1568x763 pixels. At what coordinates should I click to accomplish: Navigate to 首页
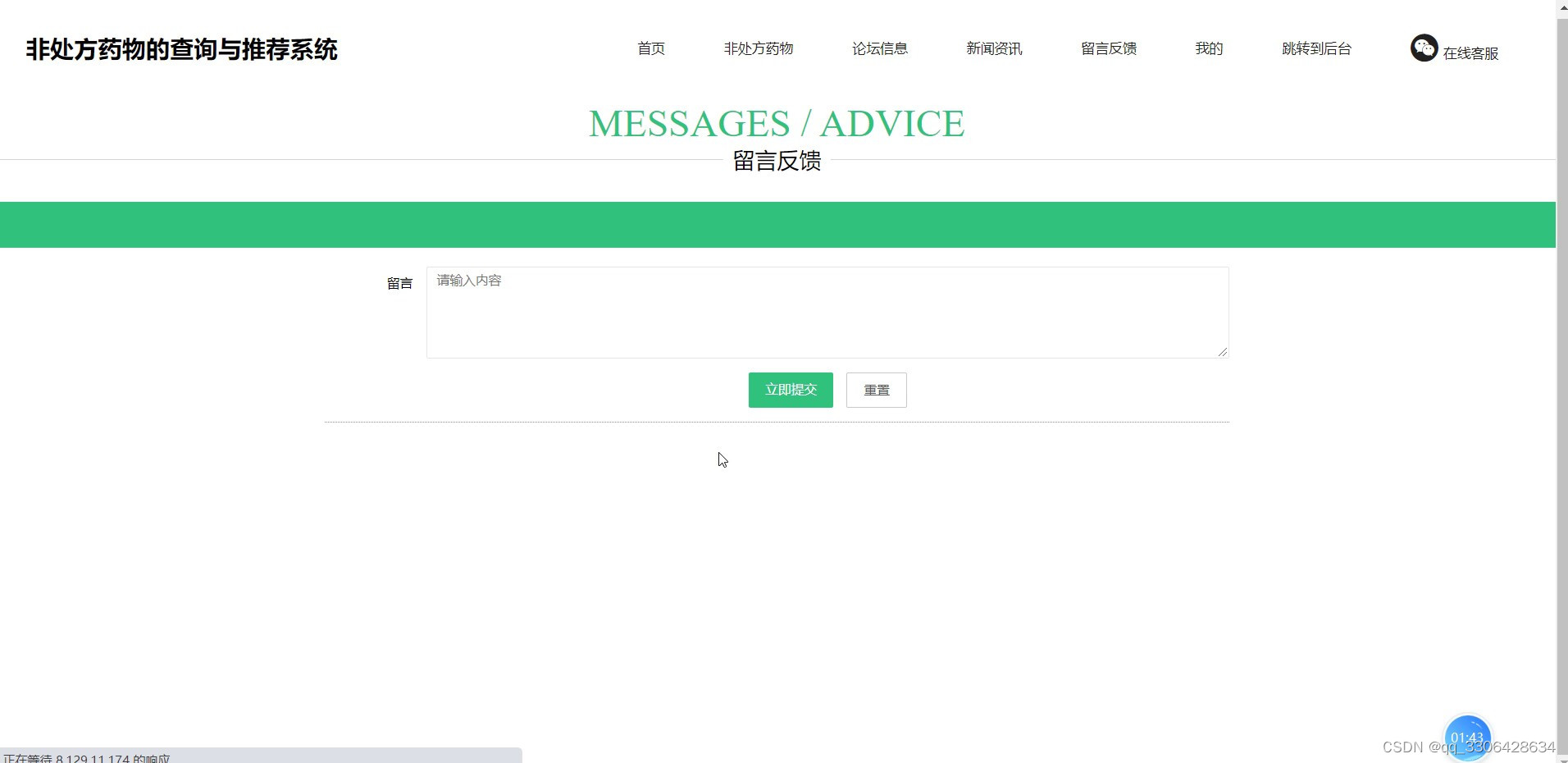pos(650,48)
